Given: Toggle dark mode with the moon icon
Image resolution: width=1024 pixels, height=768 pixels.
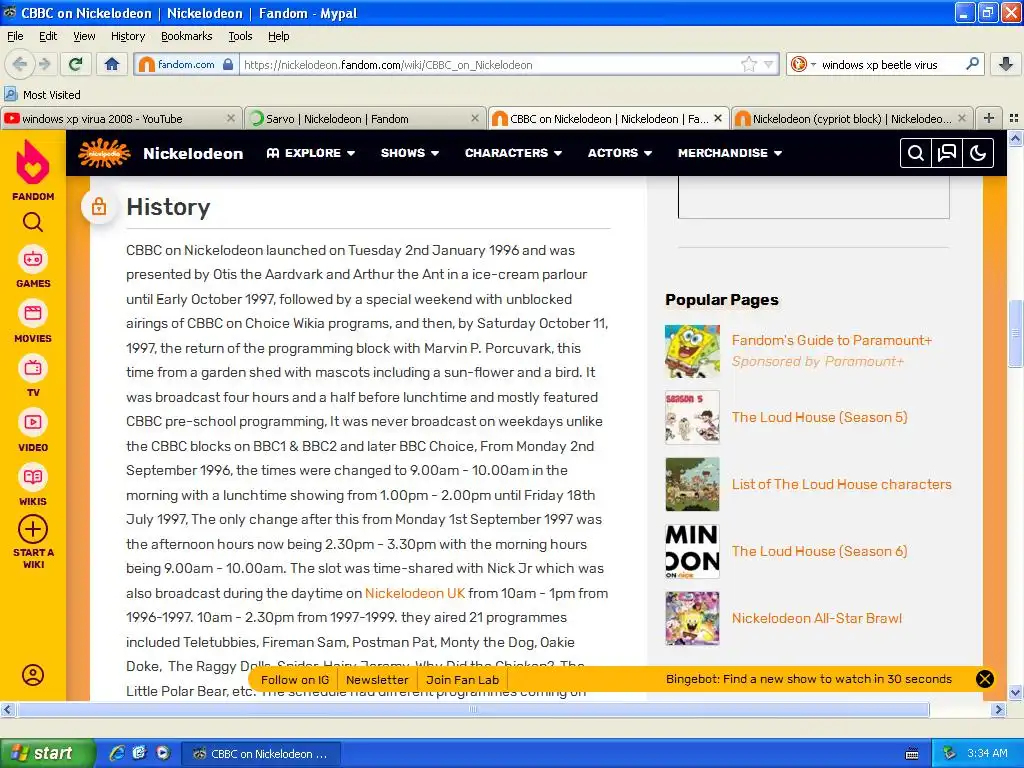Looking at the screenshot, I should [x=978, y=153].
